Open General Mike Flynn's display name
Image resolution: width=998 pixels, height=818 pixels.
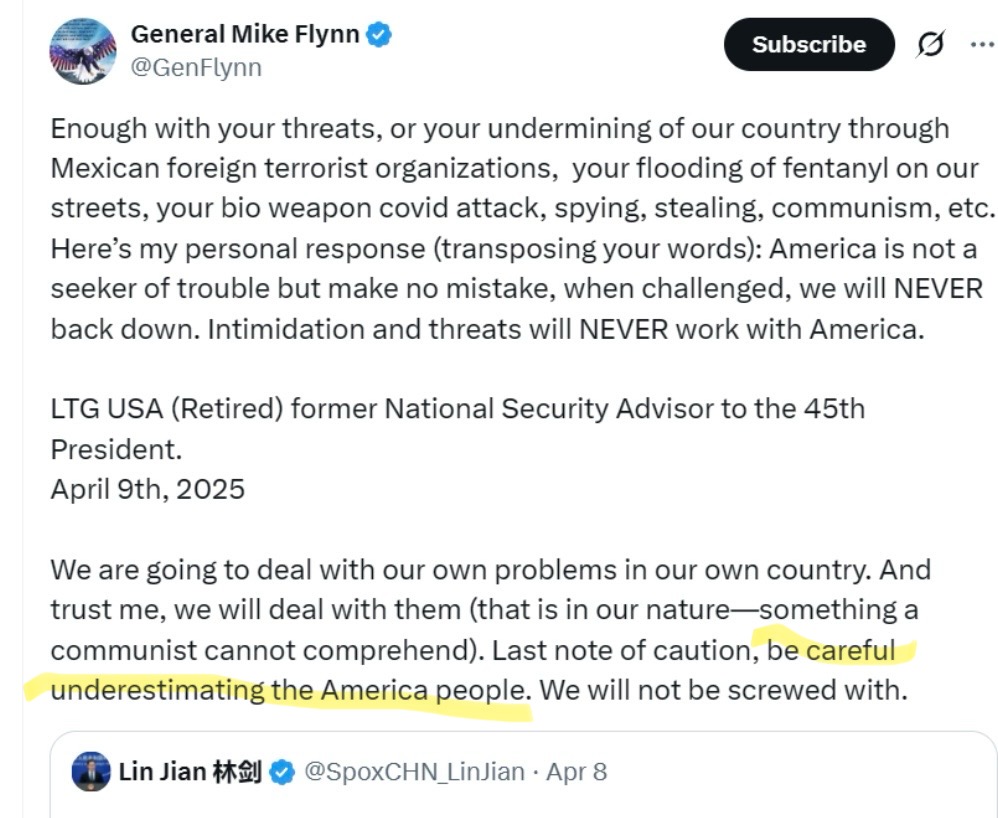245,34
